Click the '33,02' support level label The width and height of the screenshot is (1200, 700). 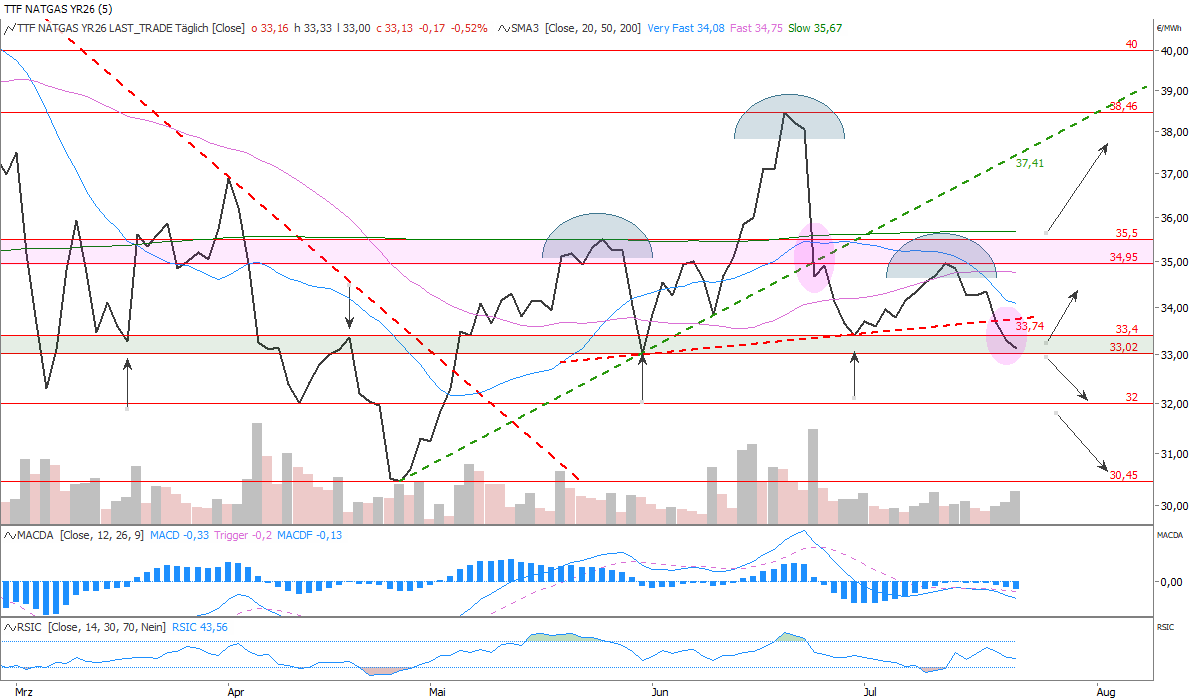coord(1124,347)
